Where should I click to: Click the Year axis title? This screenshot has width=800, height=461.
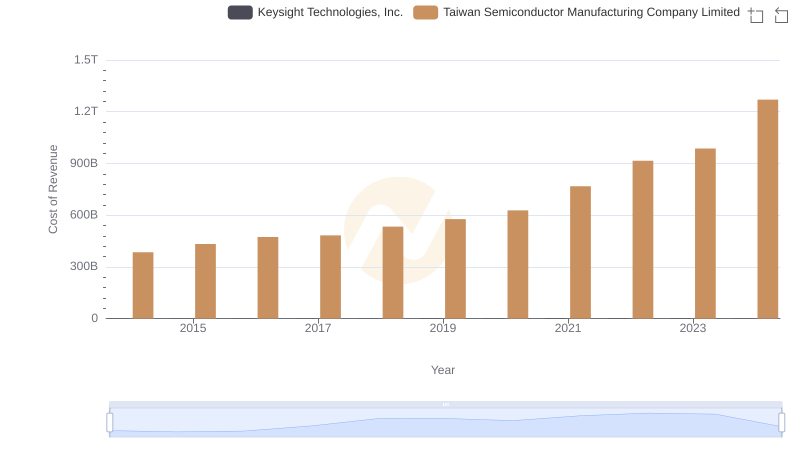(x=443, y=370)
